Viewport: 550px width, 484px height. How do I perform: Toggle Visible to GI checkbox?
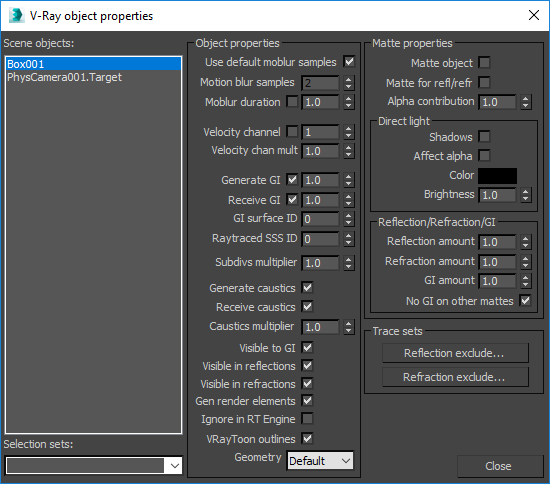tap(307, 348)
